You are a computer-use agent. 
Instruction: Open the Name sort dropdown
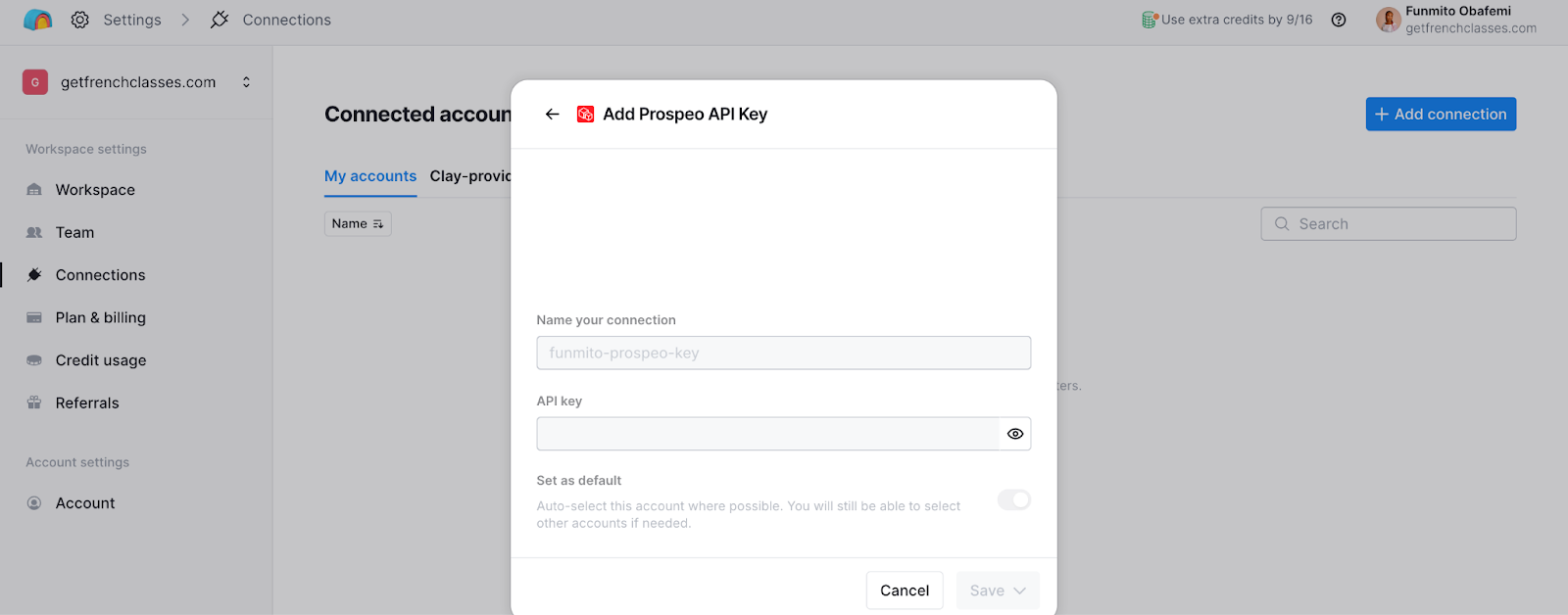(358, 224)
